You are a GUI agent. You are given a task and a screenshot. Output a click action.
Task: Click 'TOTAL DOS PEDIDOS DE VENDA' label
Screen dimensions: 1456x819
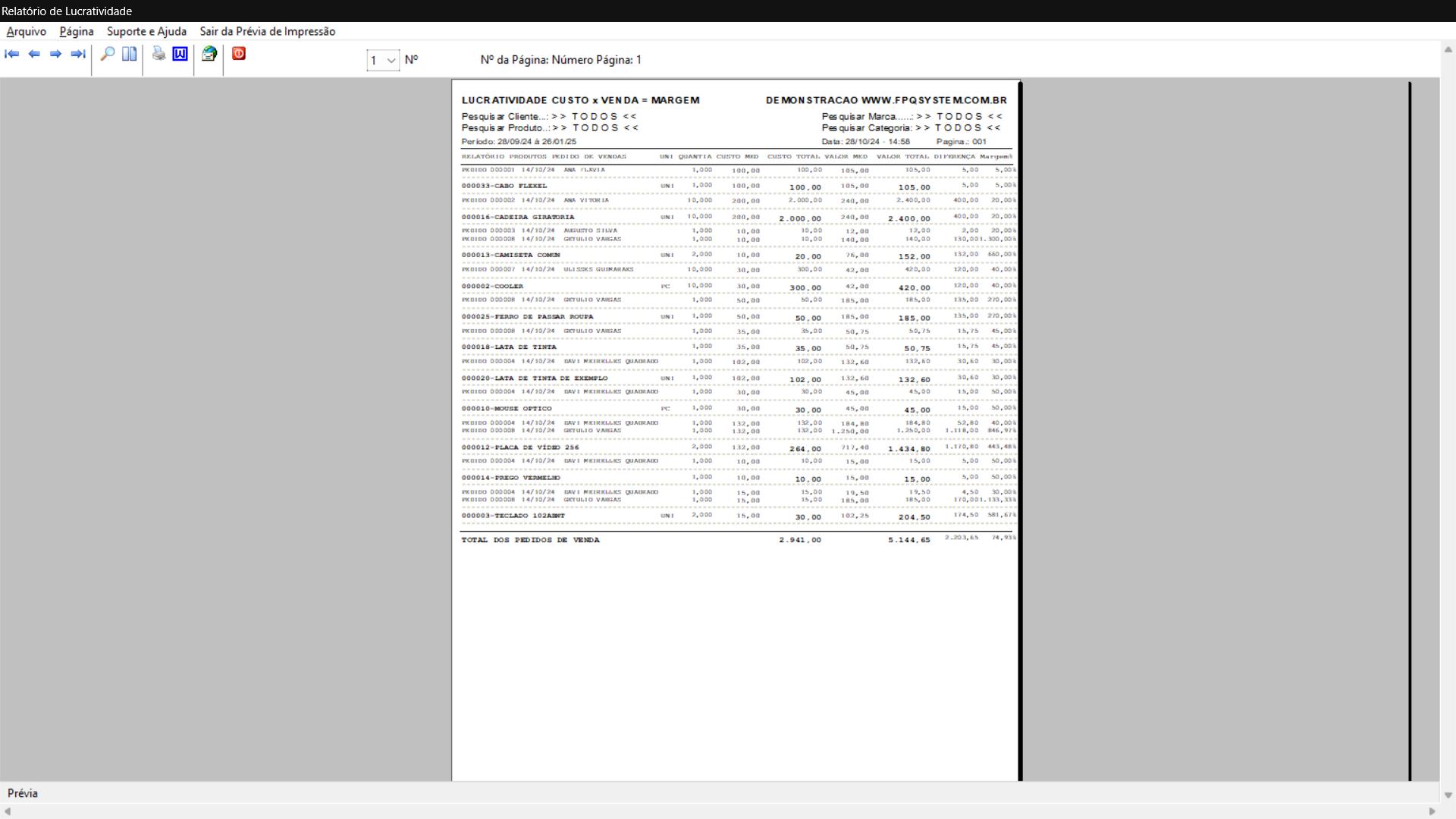[531, 540]
